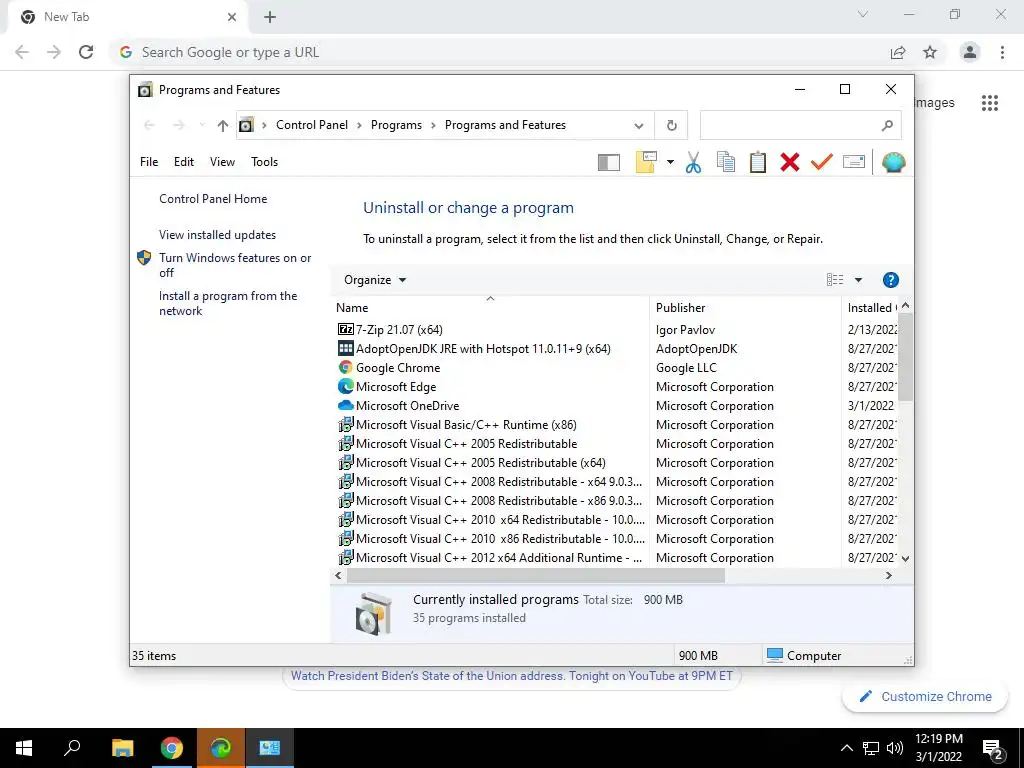1024x768 pixels.
Task: Select Visual C++ 2008 Redistributable x64 row
Action: (490, 481)
